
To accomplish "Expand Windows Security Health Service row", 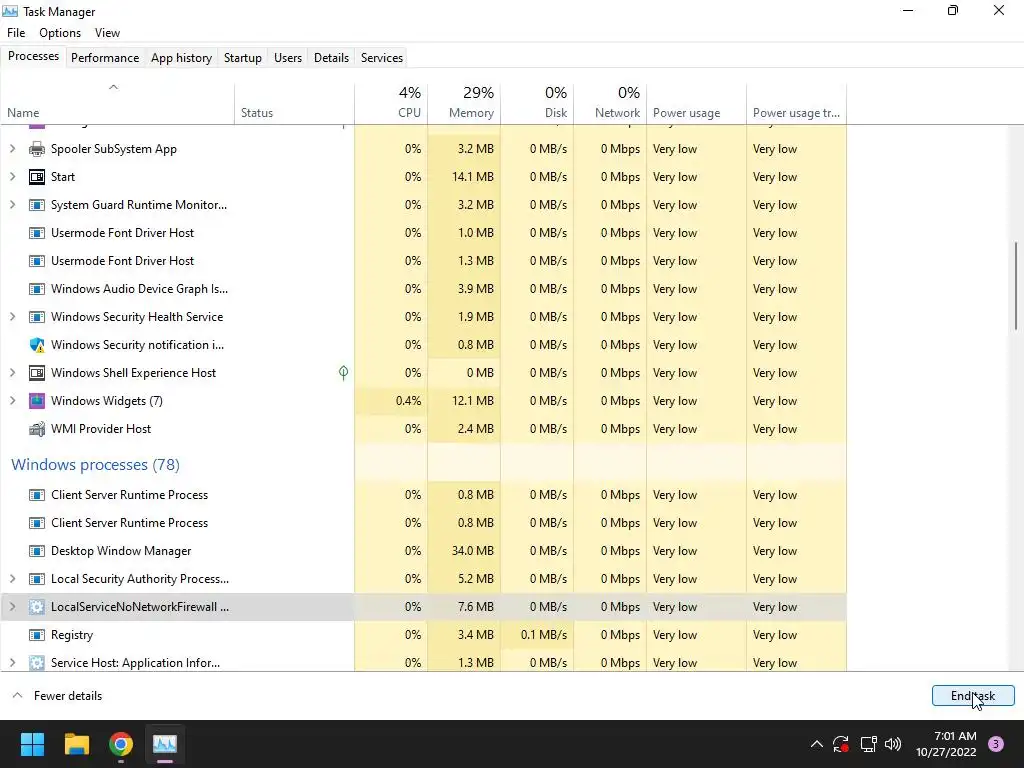I will click(x=12, y=317).
